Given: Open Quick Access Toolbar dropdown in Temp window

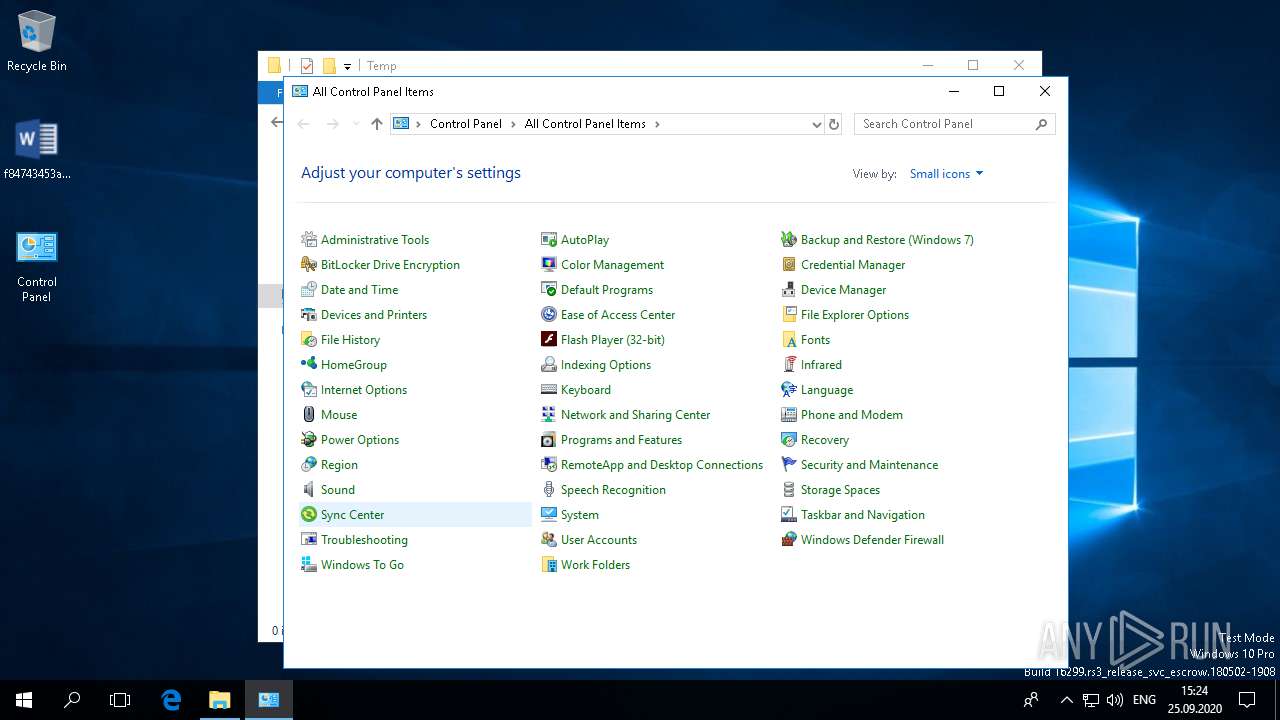Looking at the screenshot, I should click(x=347, y=66).
